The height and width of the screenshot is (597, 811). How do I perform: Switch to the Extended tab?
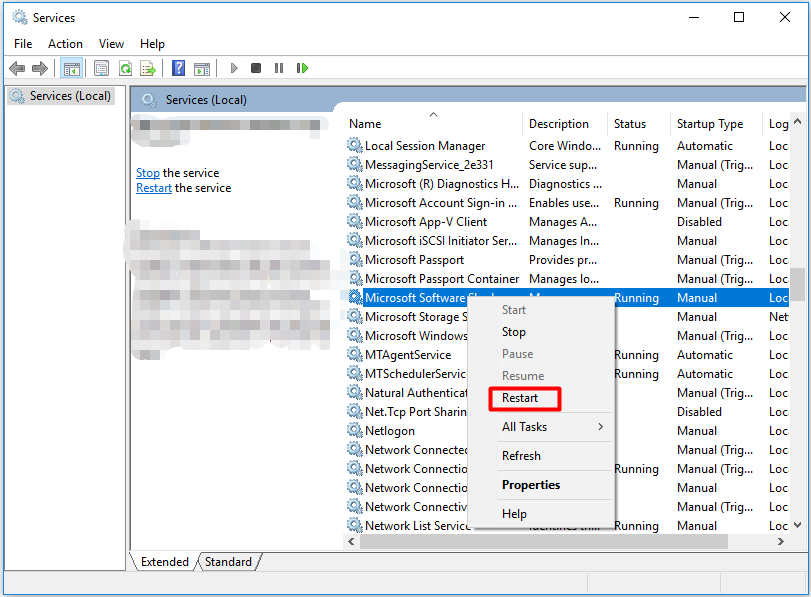164,562
